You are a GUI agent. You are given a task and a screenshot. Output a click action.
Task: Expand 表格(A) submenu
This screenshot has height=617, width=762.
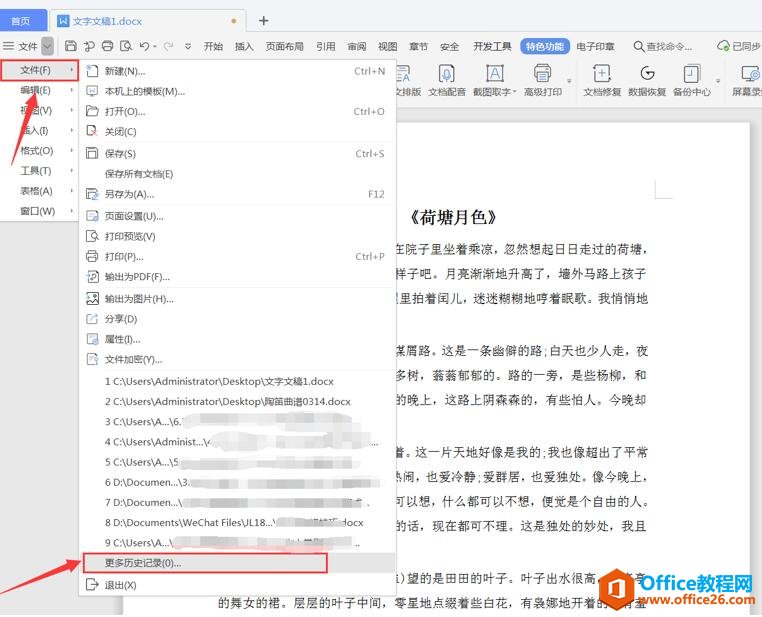click(x=39, y=191)
